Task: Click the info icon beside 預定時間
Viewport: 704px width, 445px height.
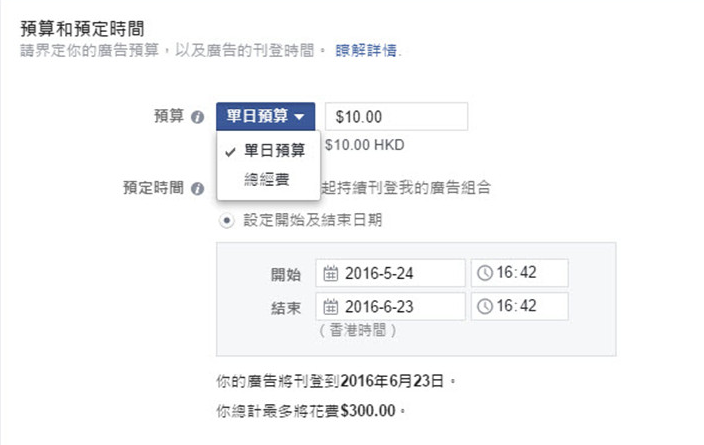Action: click(x=198, y=188)
